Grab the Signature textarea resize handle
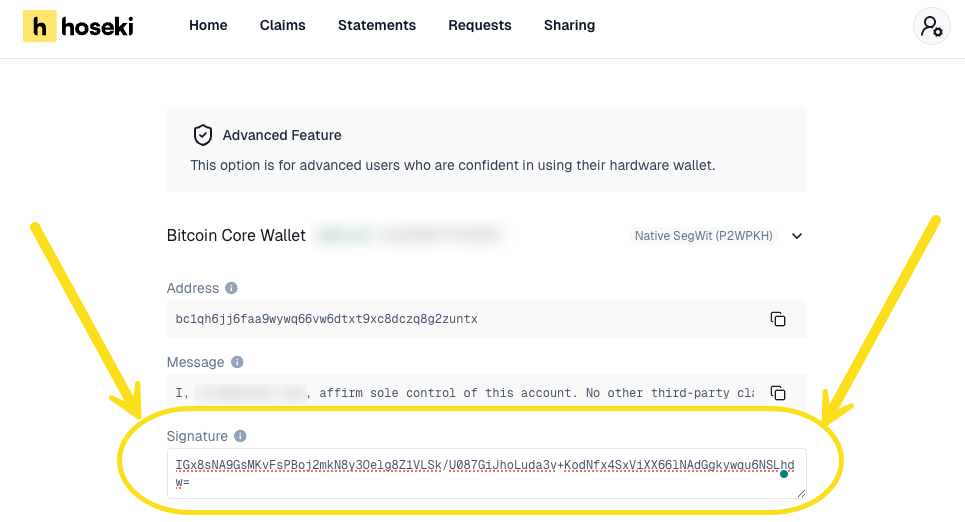 coord(801,493)
